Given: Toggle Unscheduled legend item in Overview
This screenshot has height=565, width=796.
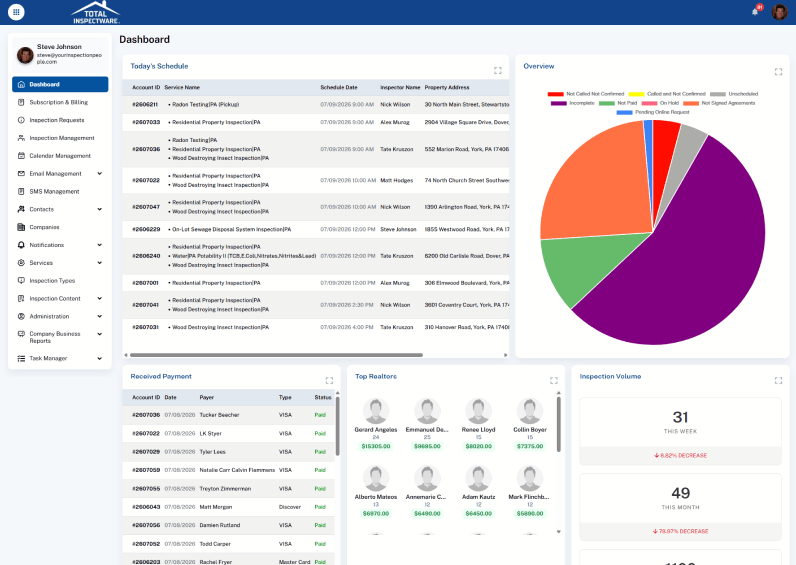Looking at the screenshot, I should [x=734, y=94].
